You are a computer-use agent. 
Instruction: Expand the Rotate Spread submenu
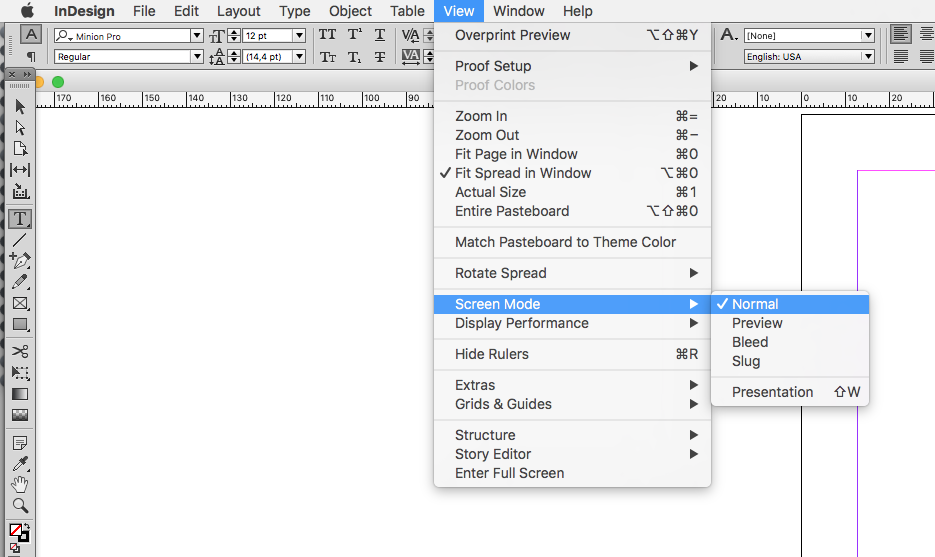click(572, 273)
